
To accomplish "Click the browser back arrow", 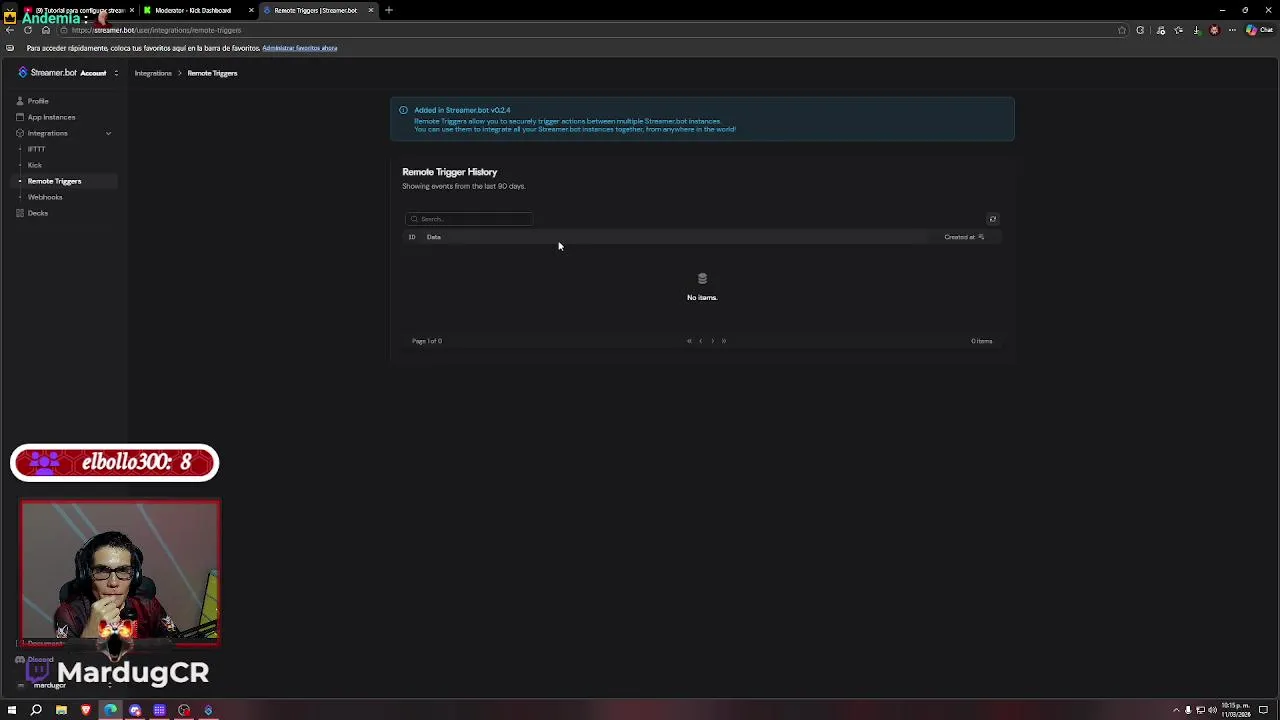I will 10,30.
